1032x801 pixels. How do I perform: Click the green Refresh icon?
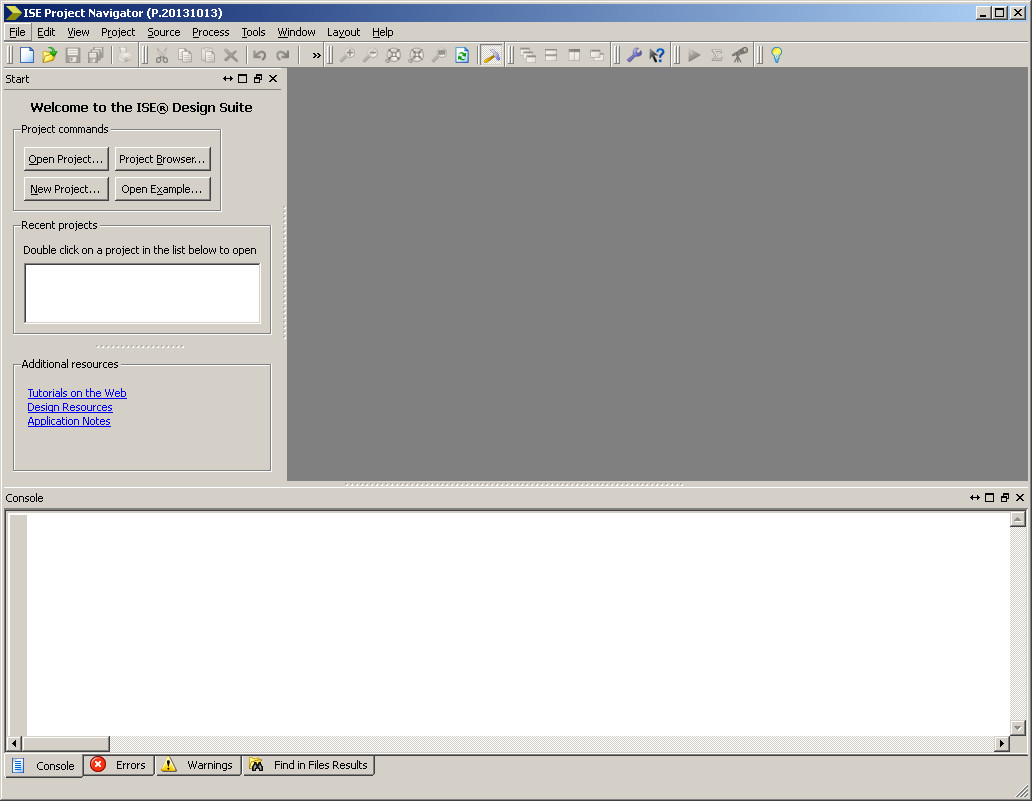tap(463, 55)
